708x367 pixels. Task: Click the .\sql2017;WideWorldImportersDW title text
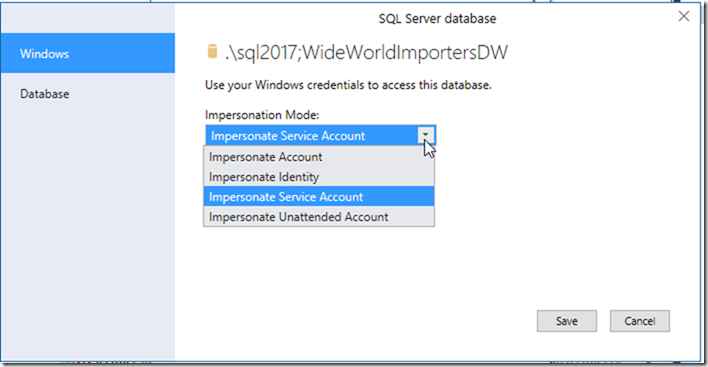[366, 53]
